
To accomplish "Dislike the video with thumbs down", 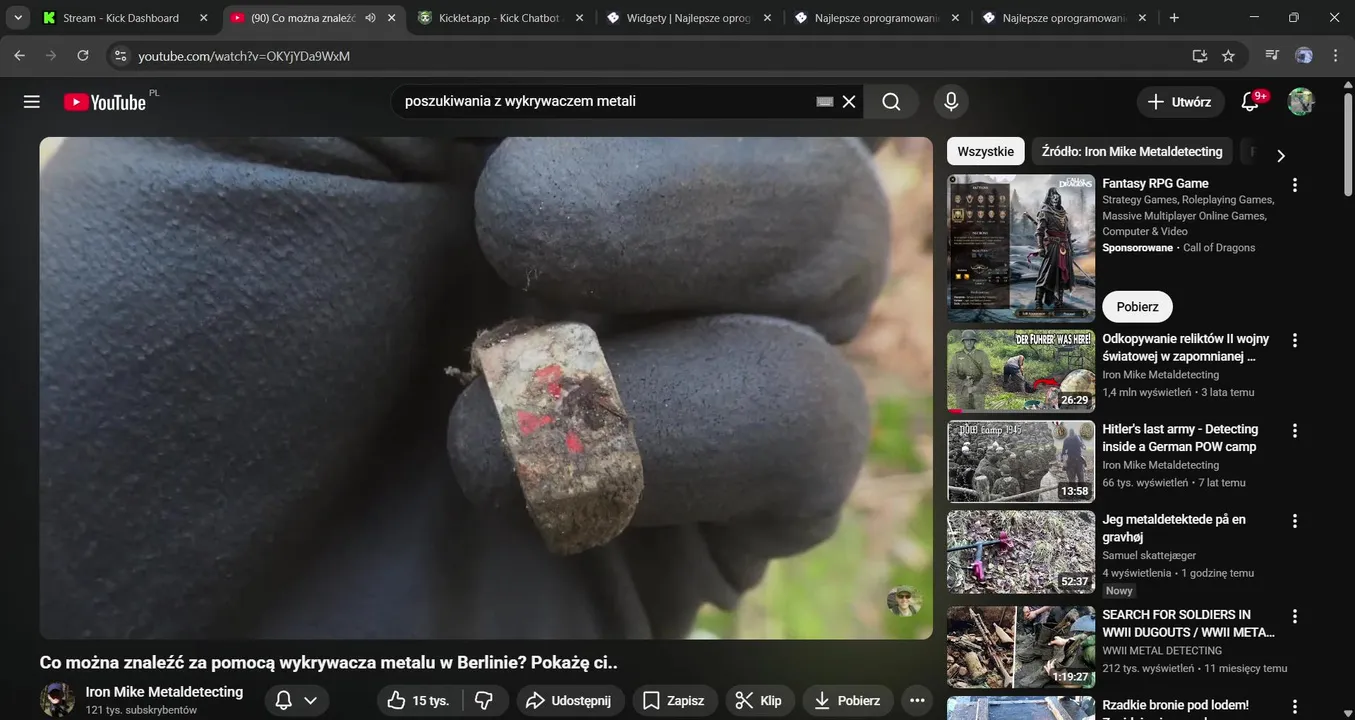I will pos(485,701).
